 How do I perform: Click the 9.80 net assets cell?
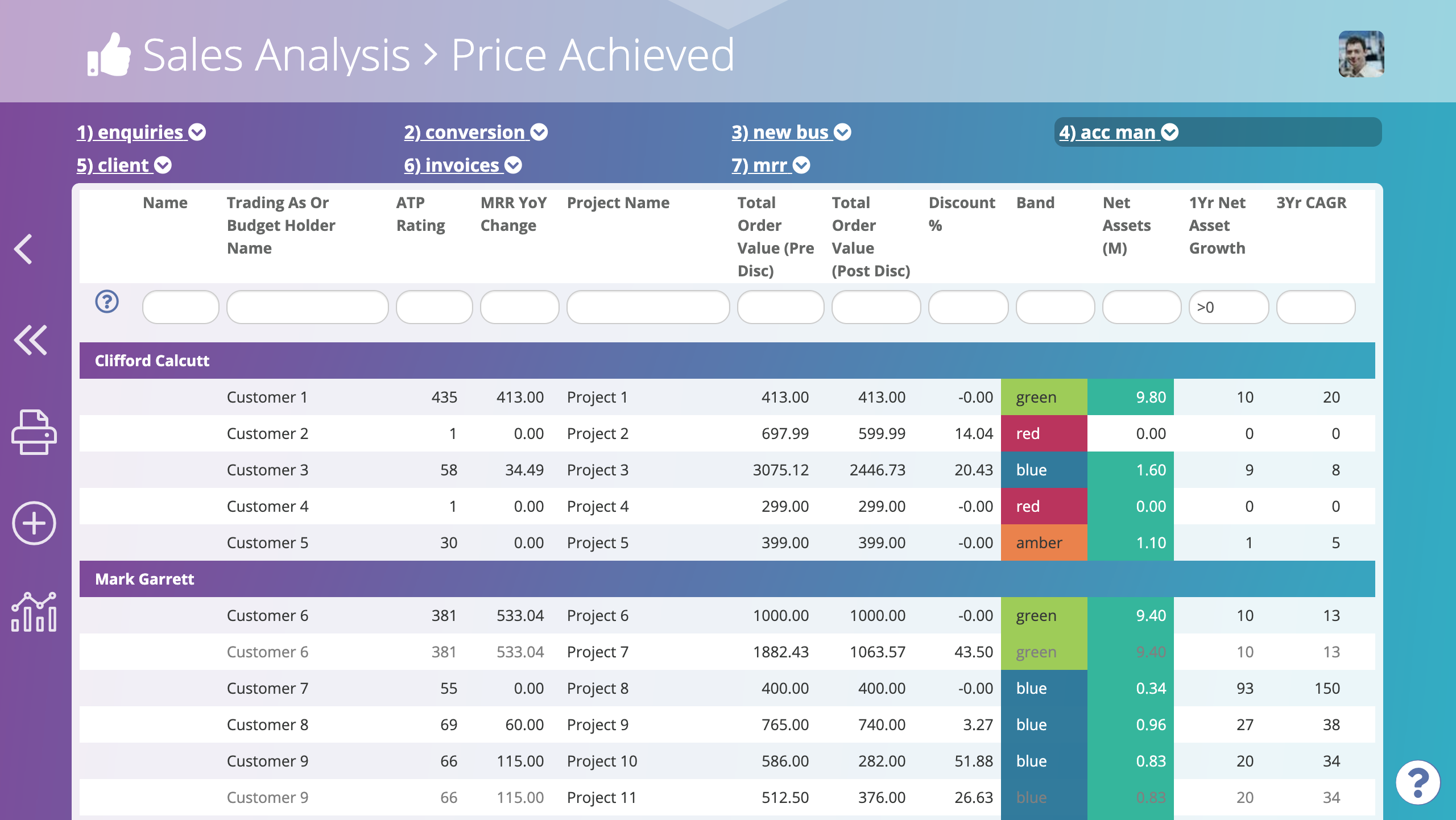1131,397
